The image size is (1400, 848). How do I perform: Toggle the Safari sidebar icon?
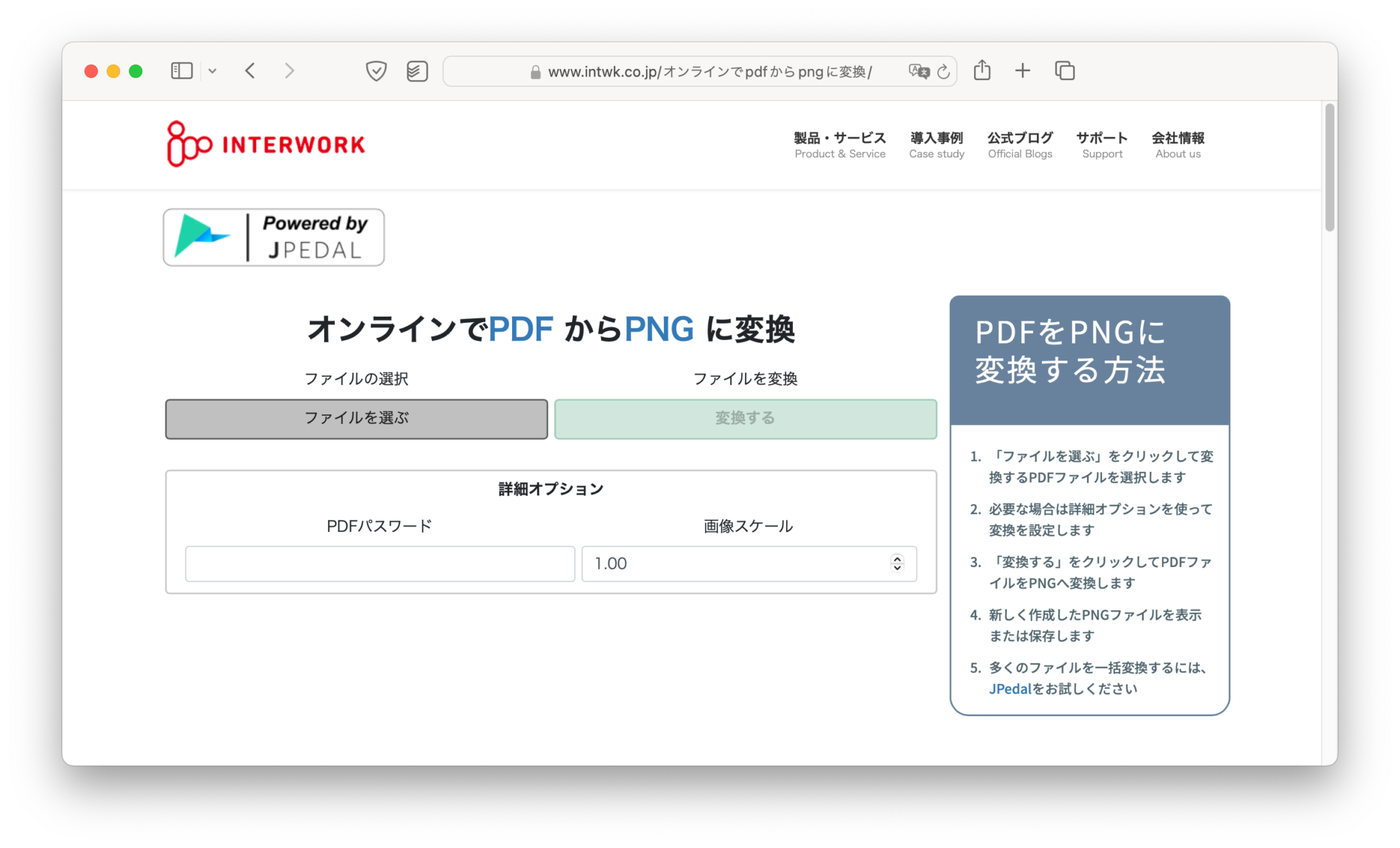coord(181,71)
